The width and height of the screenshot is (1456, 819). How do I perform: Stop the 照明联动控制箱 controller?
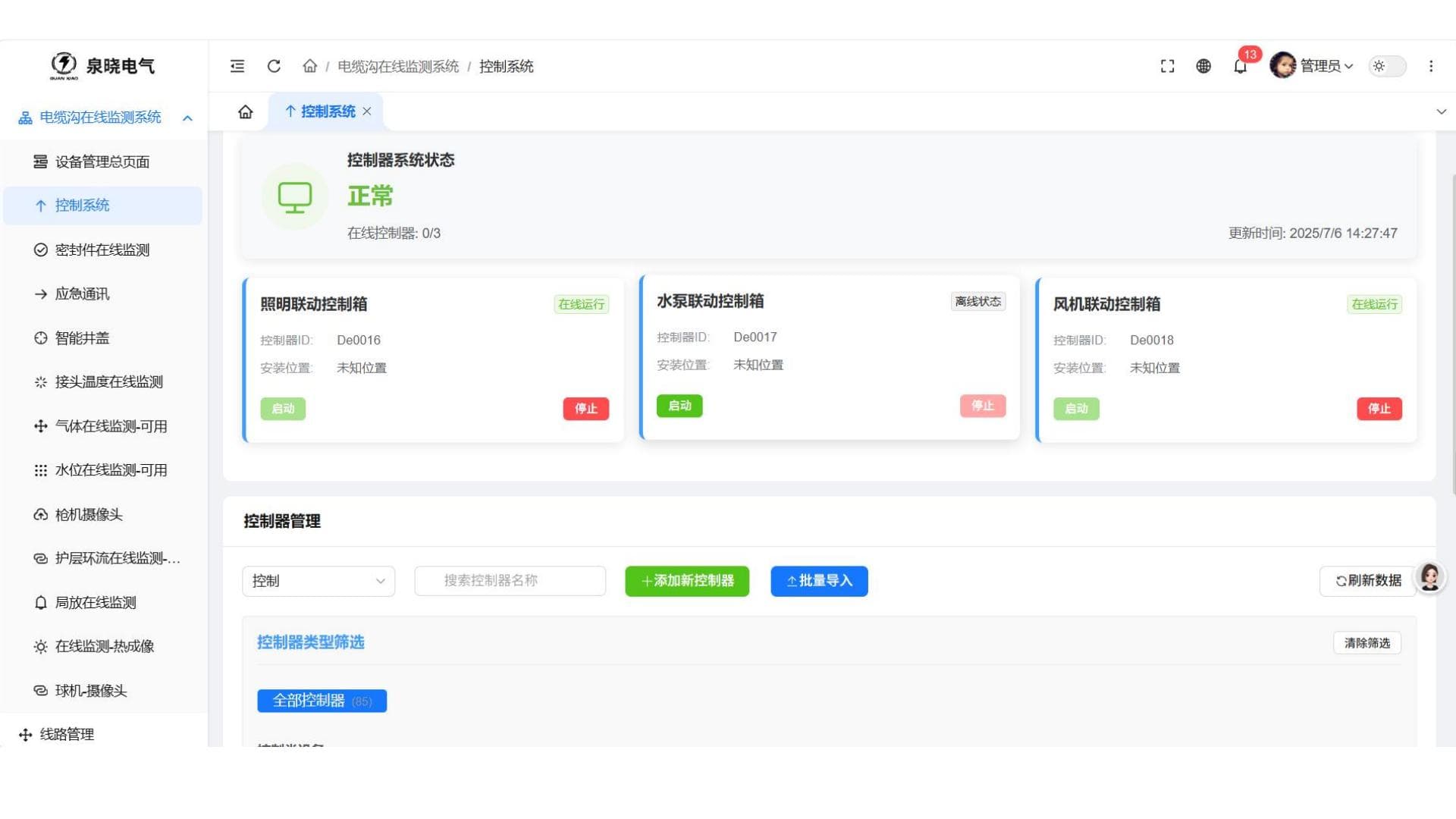(585, 409)
